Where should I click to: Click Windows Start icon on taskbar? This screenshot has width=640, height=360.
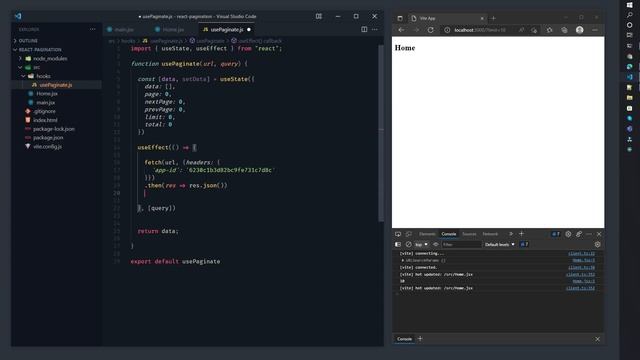point(629,4)
